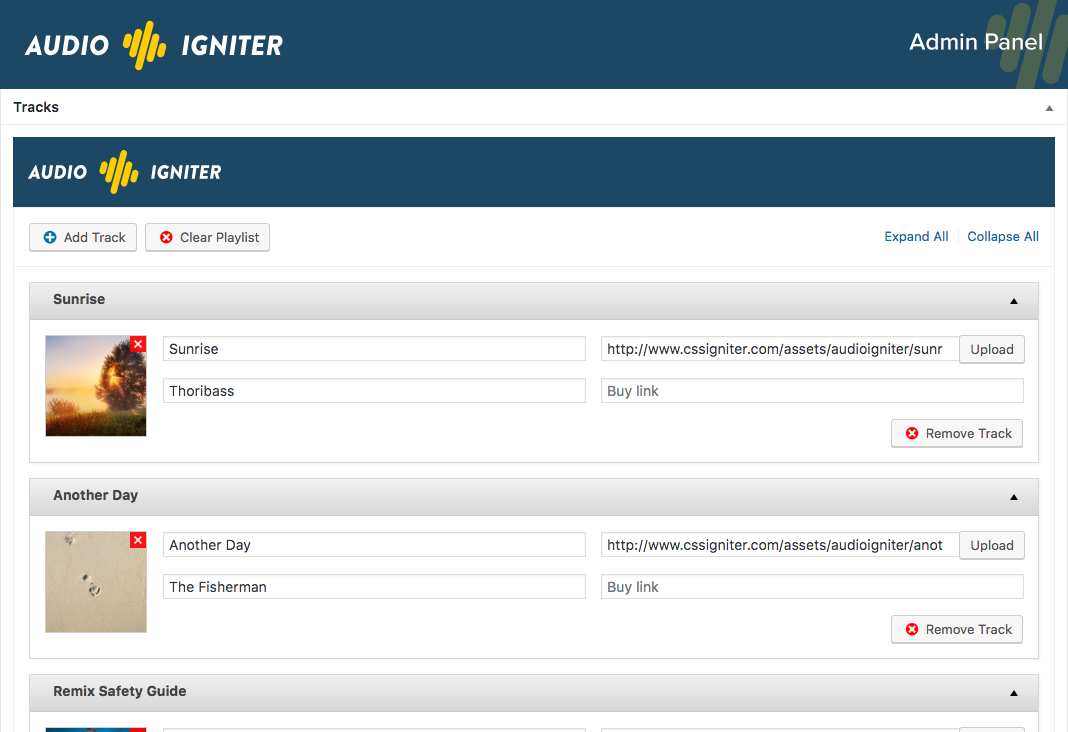Collapse the Remix Safety Guide panel arrow
The width and height of the screenshot is (1068, 732).
[1014, 693]
